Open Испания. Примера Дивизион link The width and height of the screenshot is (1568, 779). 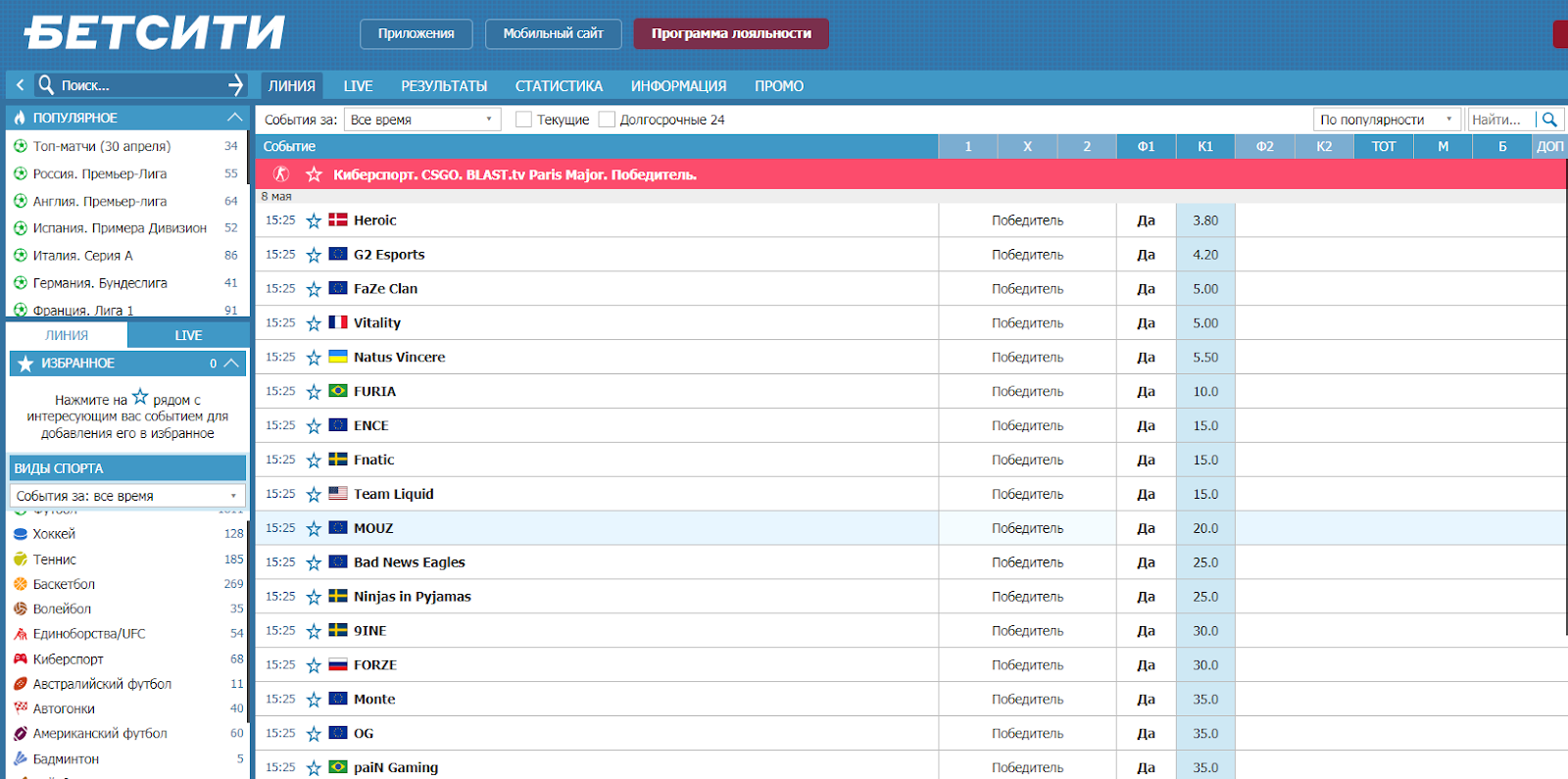[x=120, y=228]
